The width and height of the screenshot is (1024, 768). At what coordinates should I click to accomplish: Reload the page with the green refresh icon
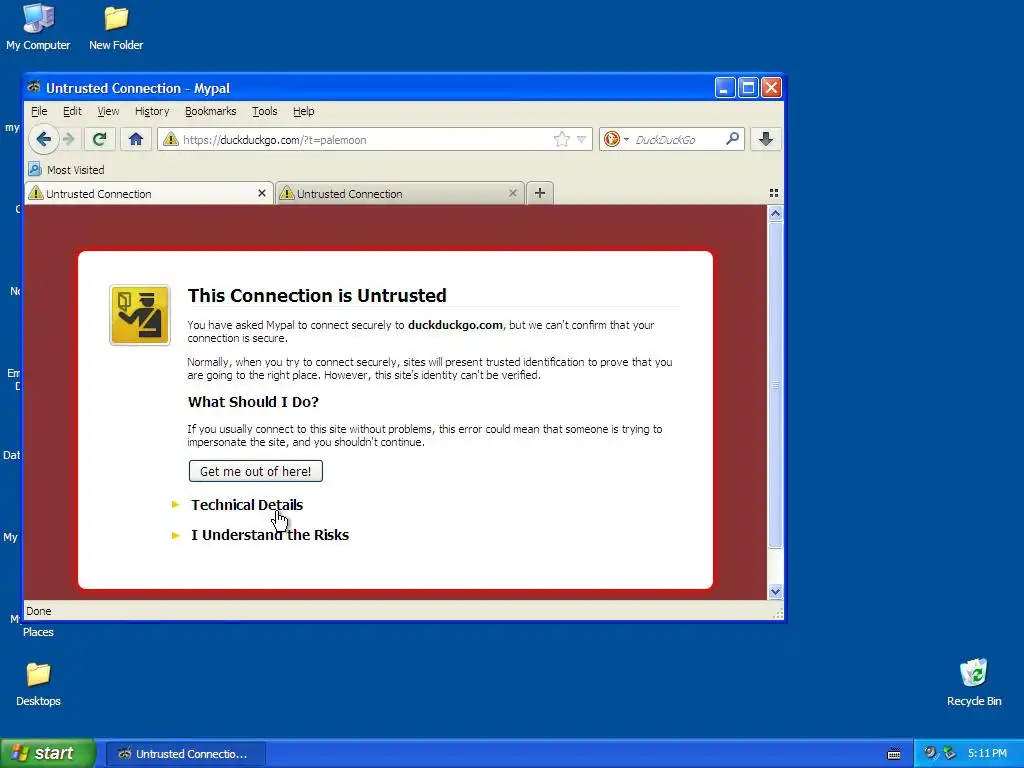tap(99, 139)
